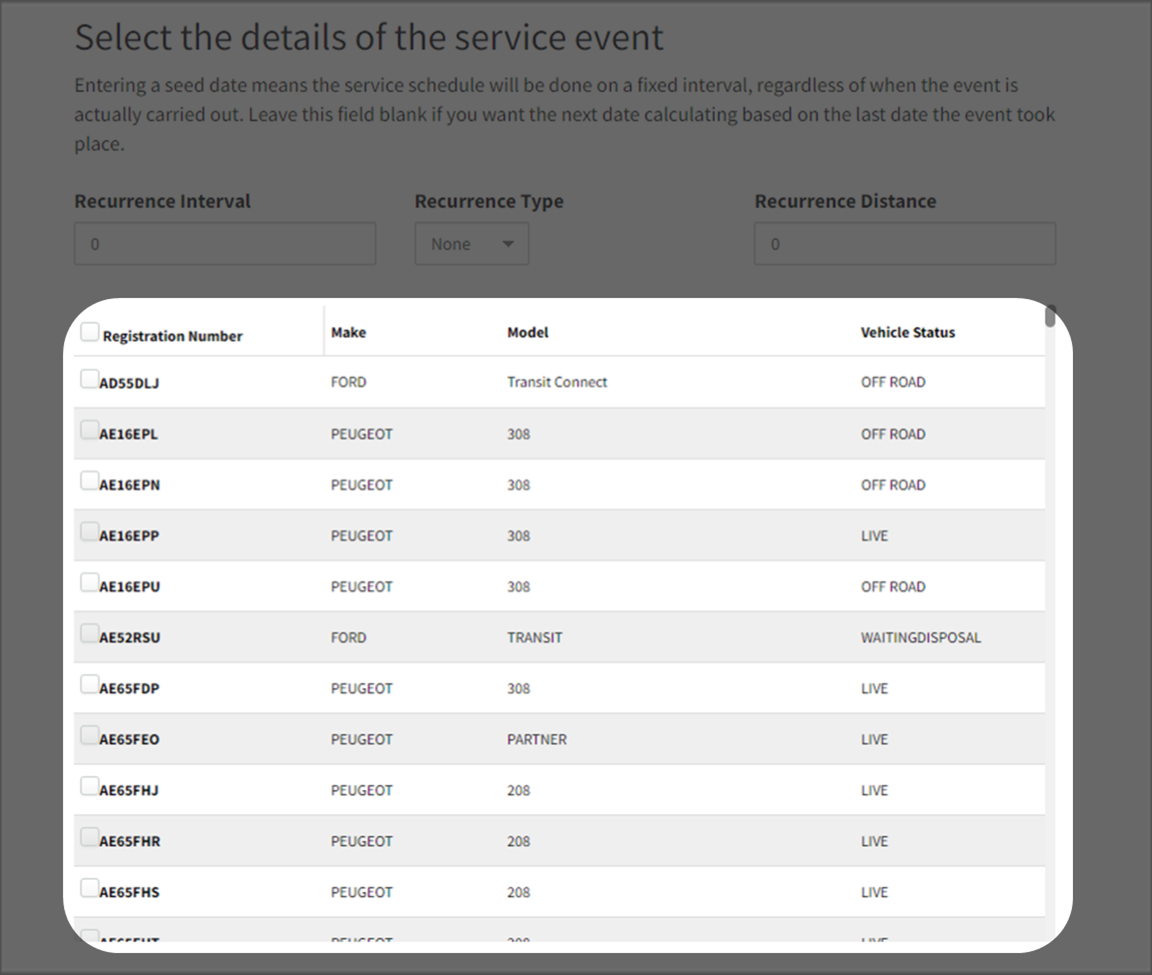Sort by the Make column header

348,332
